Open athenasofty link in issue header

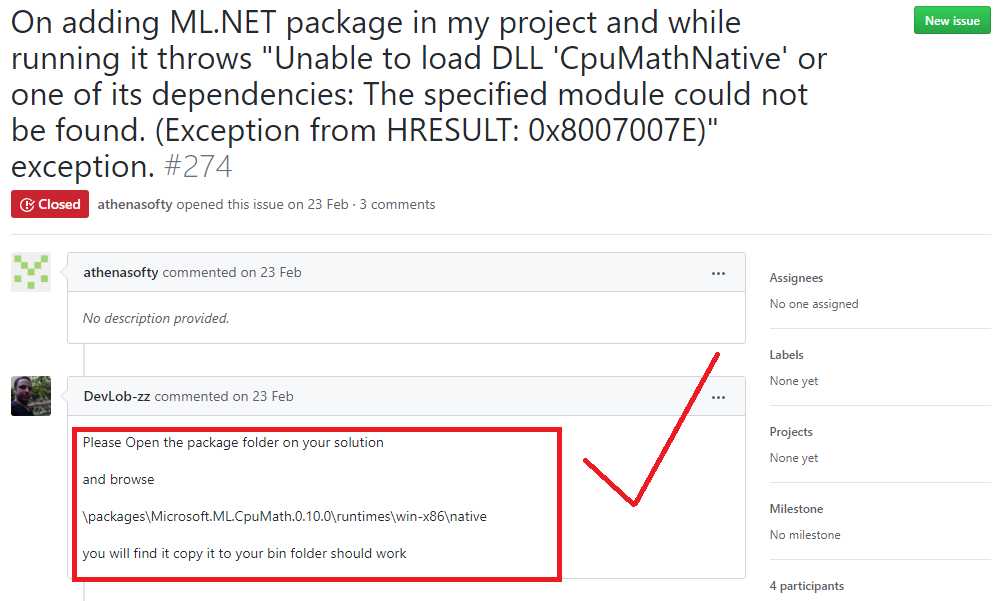click(135, 204)
